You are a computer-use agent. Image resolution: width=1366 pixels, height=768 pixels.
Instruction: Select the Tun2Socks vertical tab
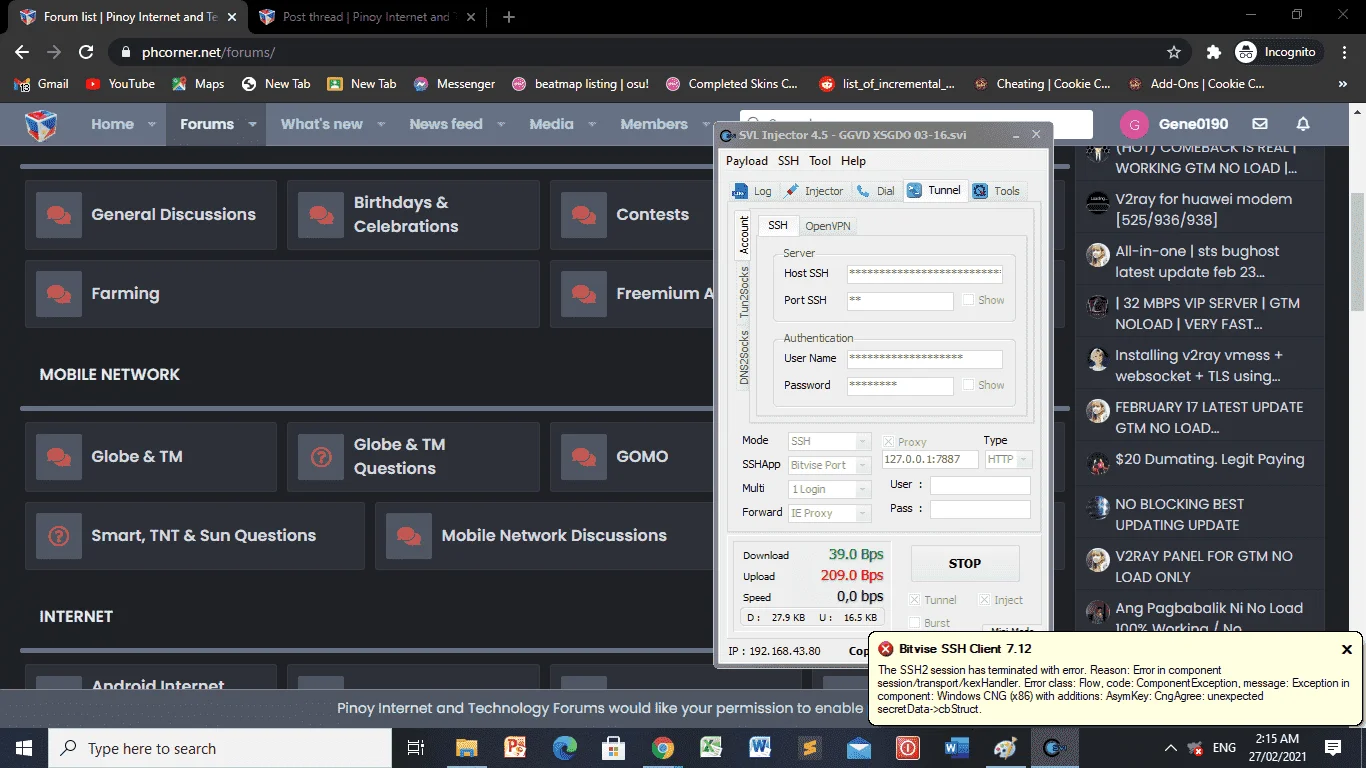pyautogui.click(x=744, y=293)
